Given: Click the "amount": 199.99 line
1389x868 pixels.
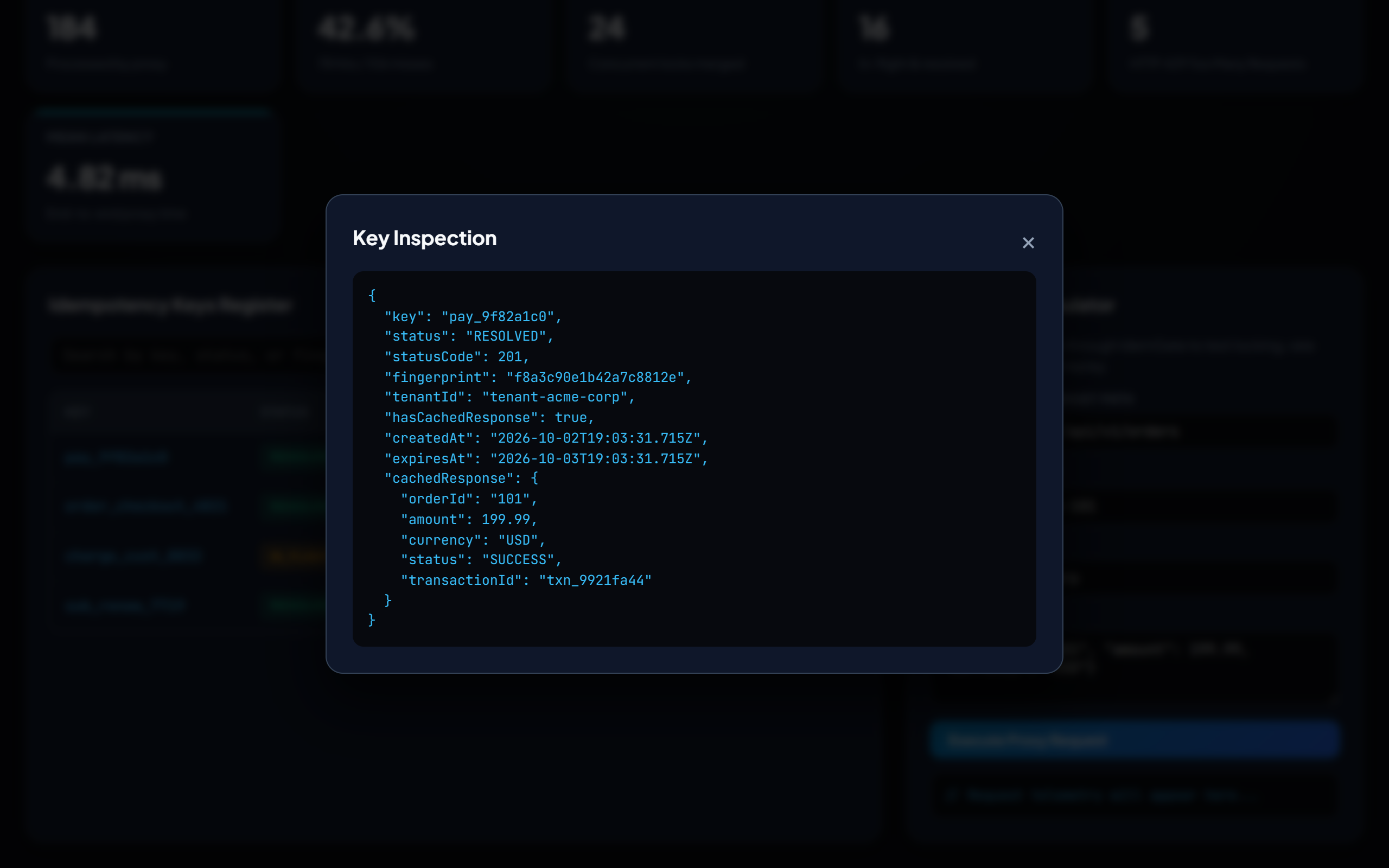Looking at the screenshot, I should tap(469, 520).
